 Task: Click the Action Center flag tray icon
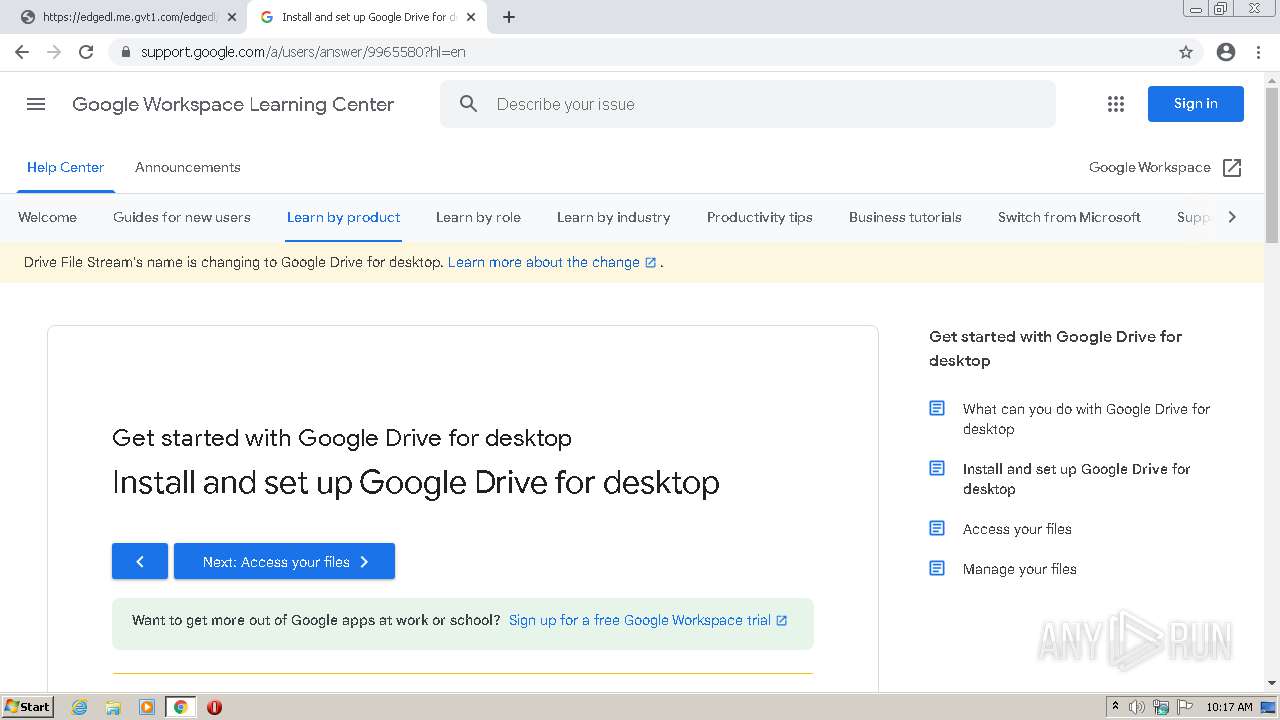(1185, 707)
